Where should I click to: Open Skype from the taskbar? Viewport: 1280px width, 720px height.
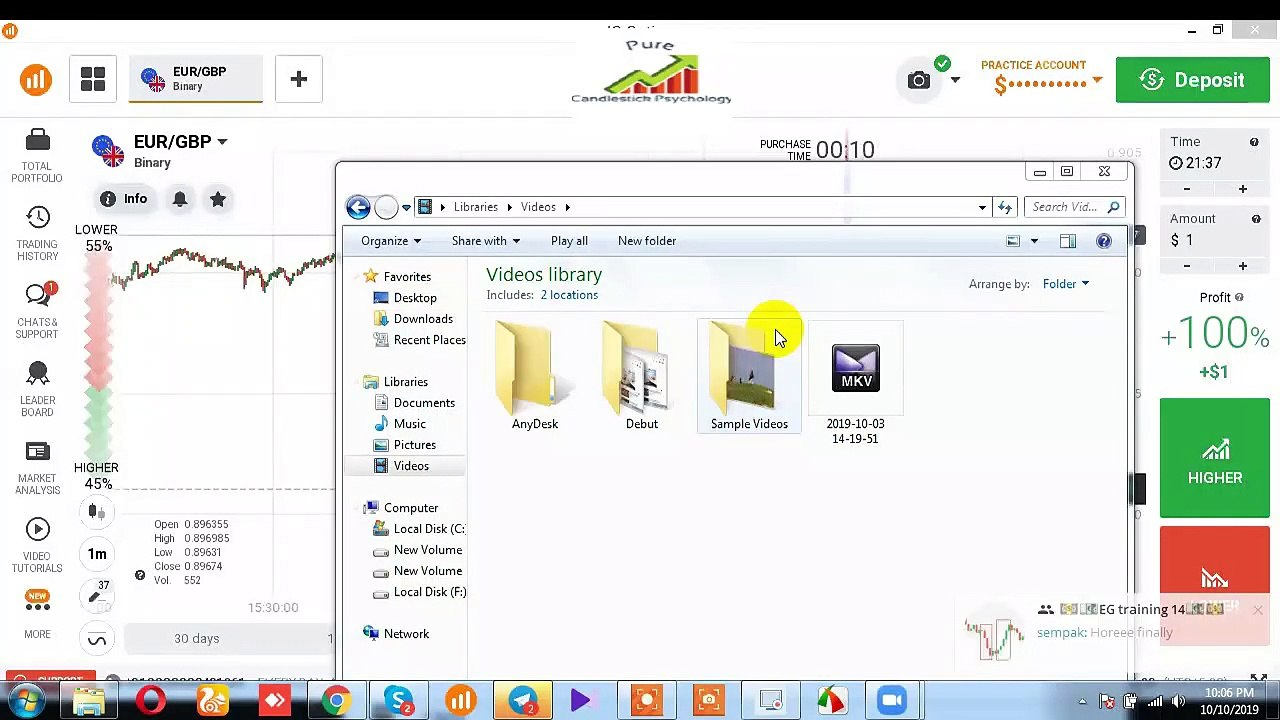pos(398,701)
